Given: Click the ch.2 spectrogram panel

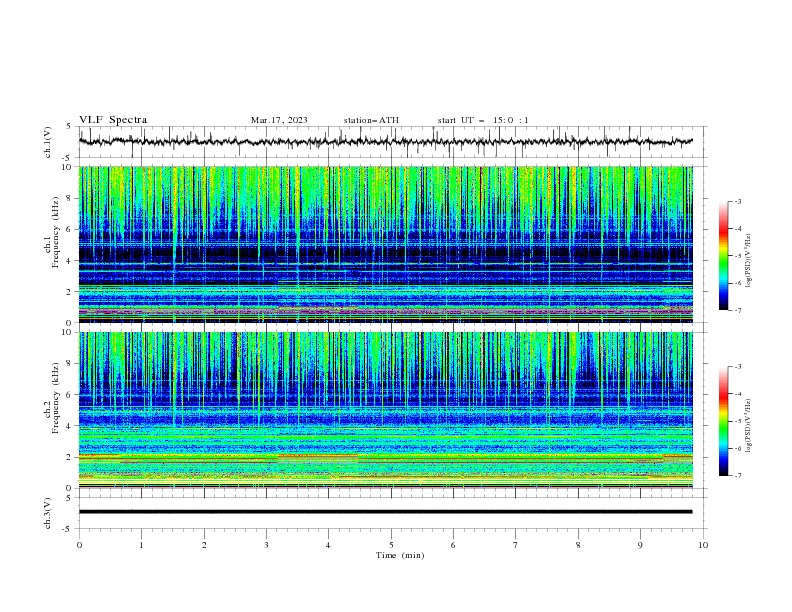Looking at the screenshot, I should [x=386, y=410].
